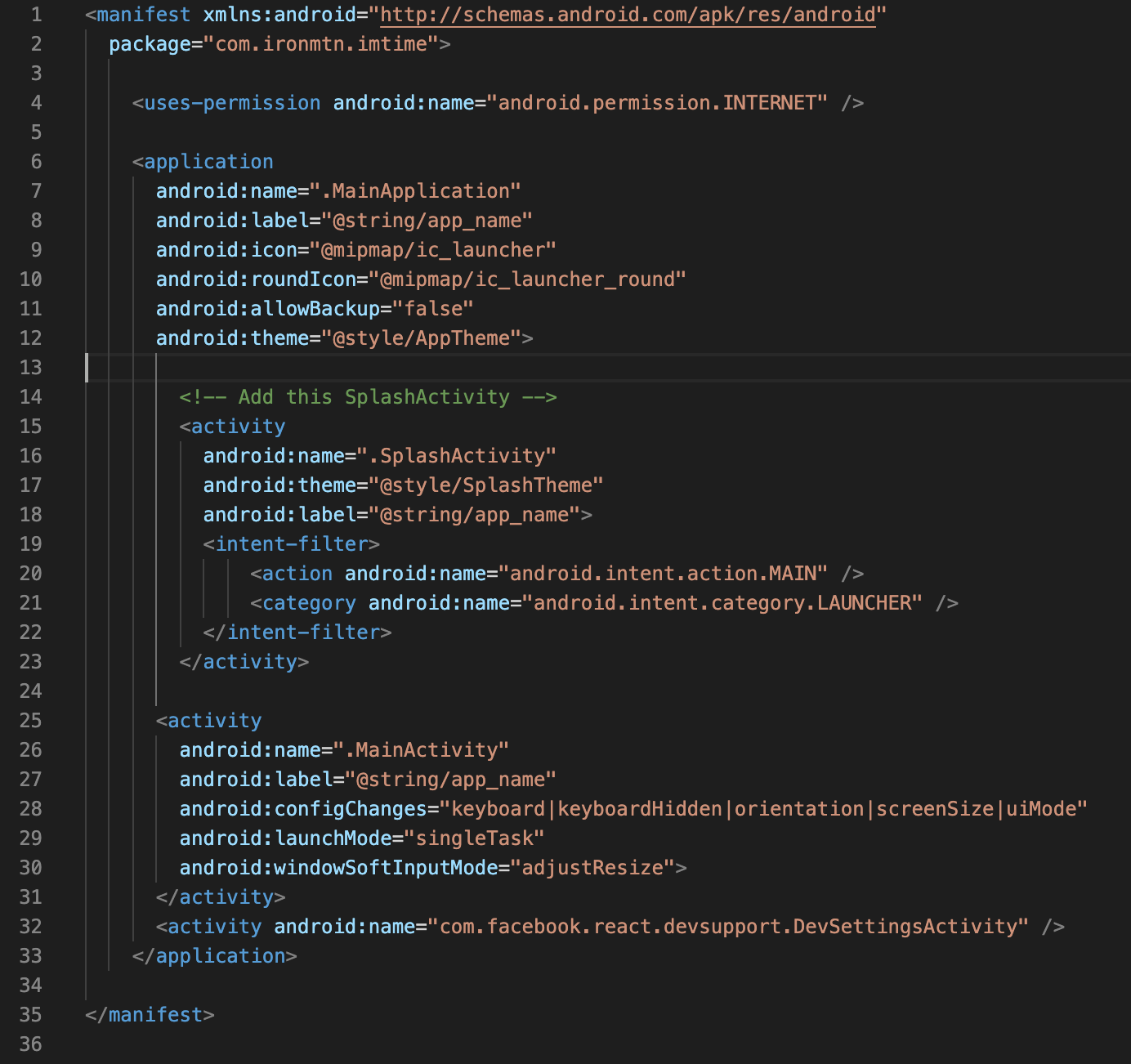The image size is (1131, 1064).
Task: Click "android.intent.category.LAUNCHER" value
Action: point(722,603)
